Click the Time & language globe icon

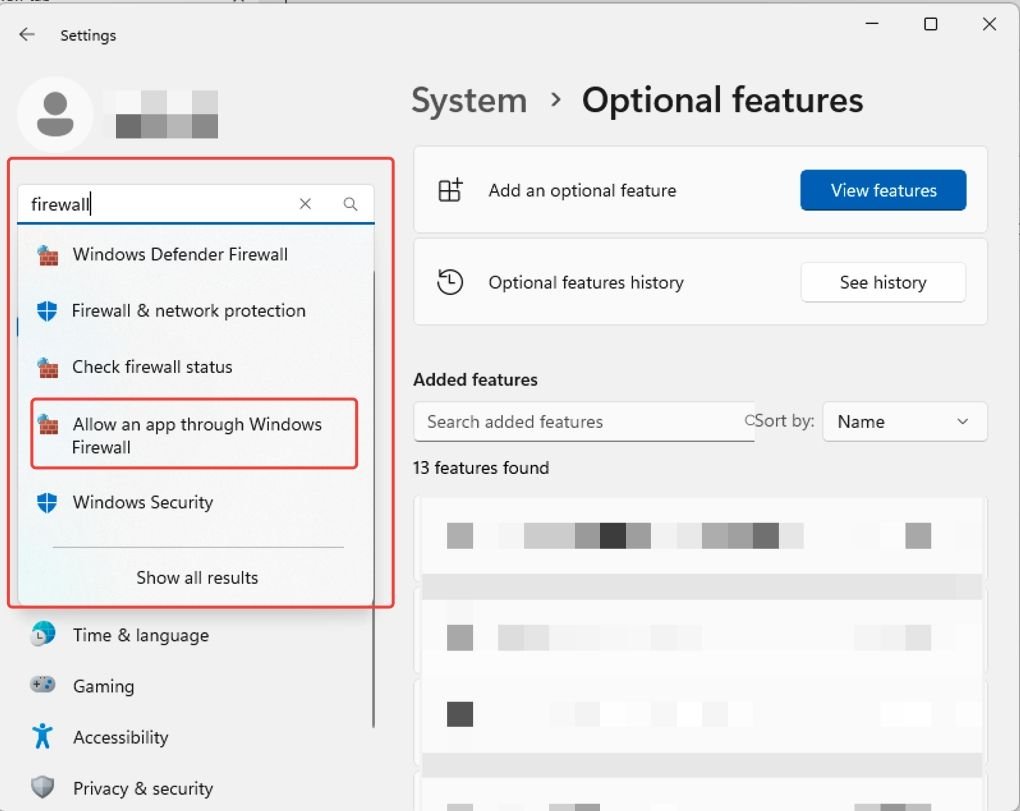coord(43,634)
